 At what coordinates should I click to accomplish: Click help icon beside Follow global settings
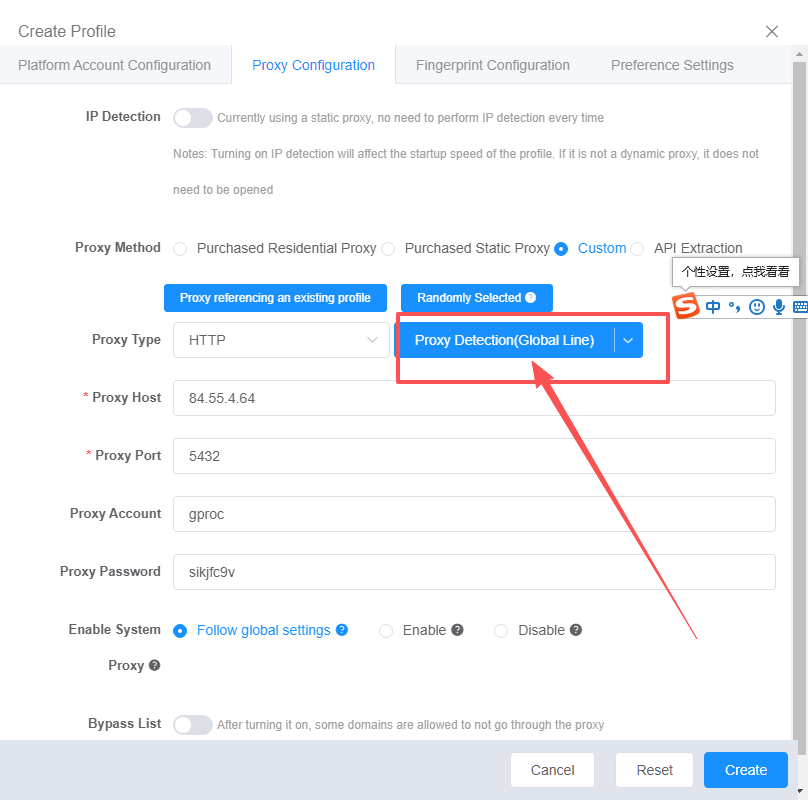tap(342, 630)
